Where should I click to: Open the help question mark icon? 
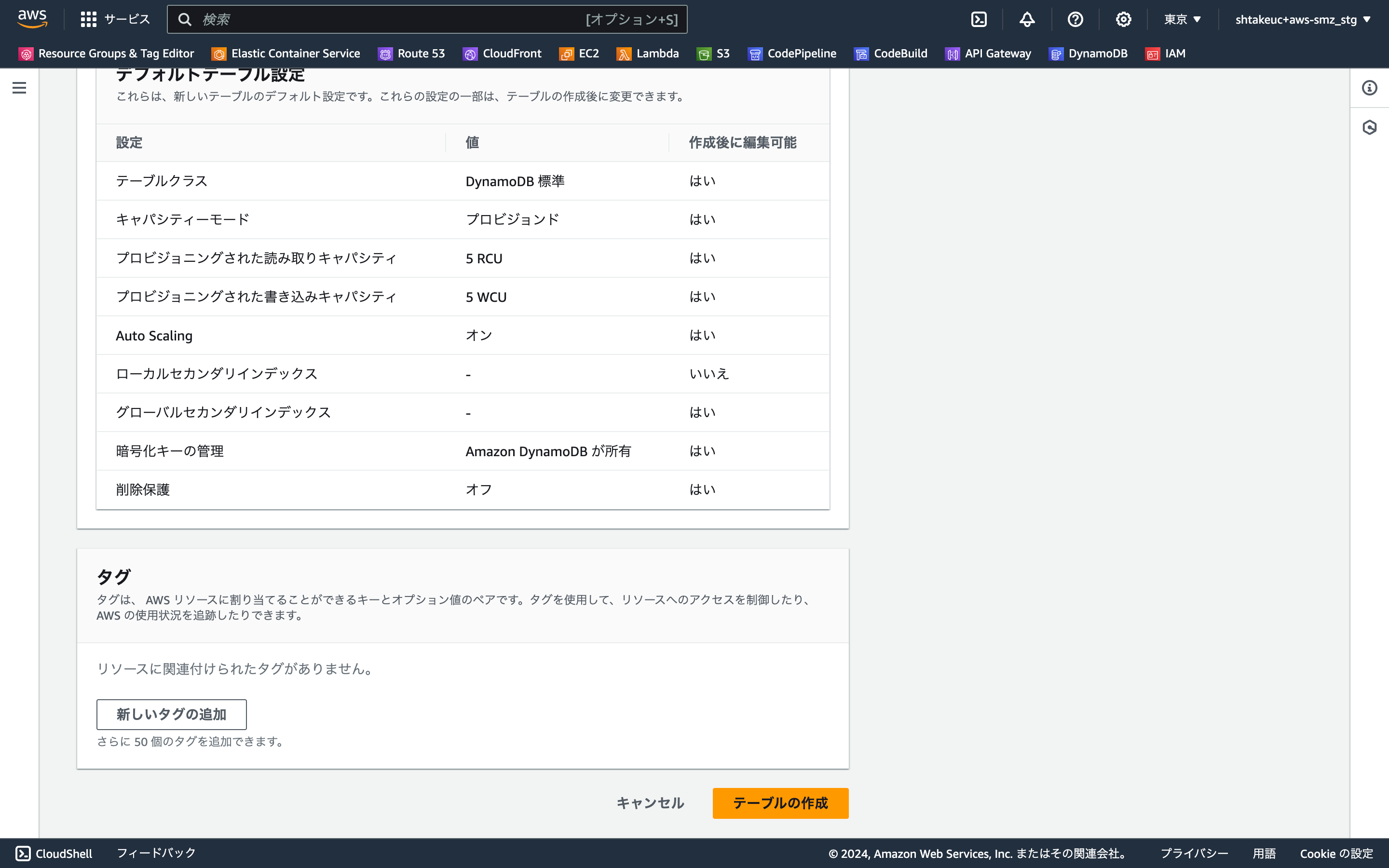1075,19
